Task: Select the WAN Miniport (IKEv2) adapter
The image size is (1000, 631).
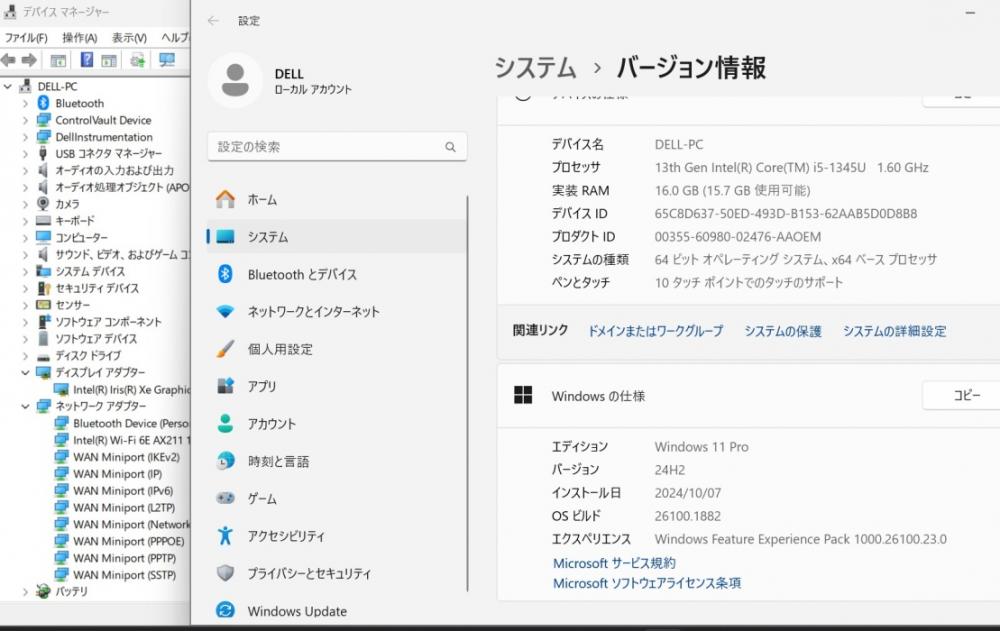Action: point(126,457)
